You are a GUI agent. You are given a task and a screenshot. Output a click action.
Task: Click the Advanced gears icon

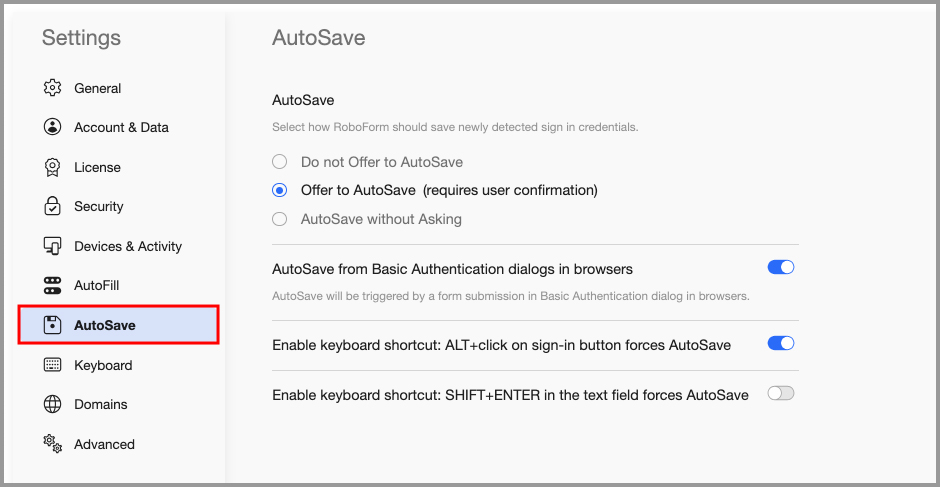point(53,443)
